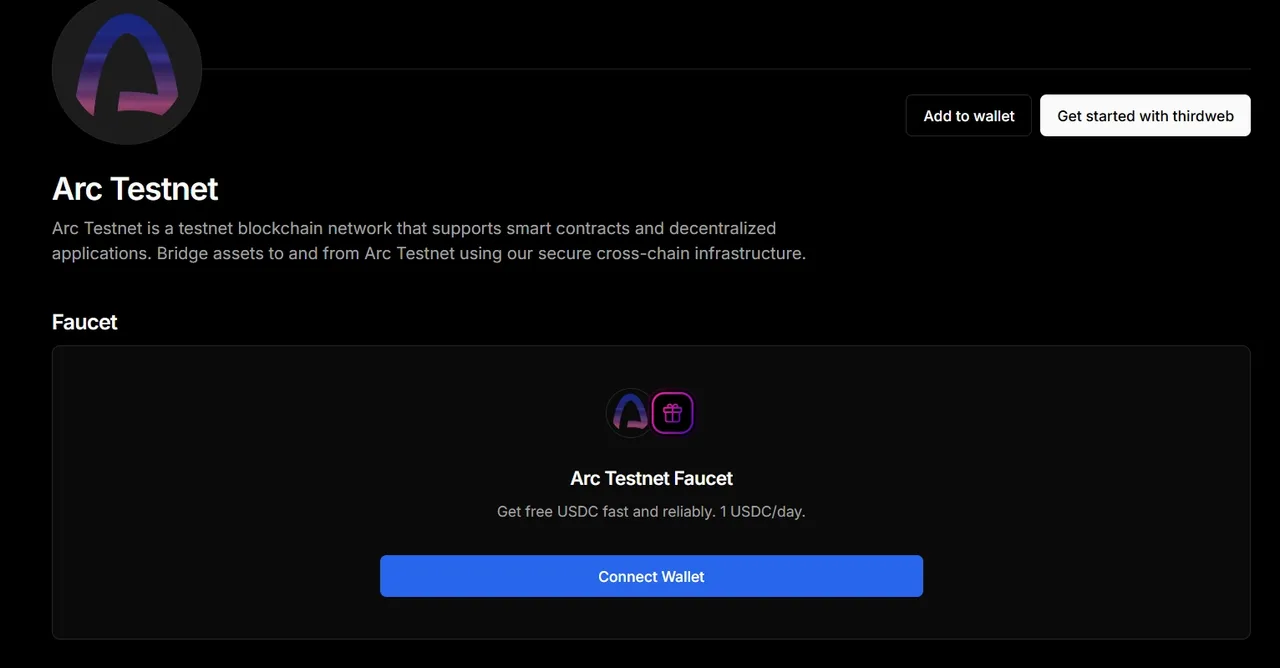Viewport: 1280px width, 668px height.
Task: Click the word "applications" in description
Action: (101, 253)
